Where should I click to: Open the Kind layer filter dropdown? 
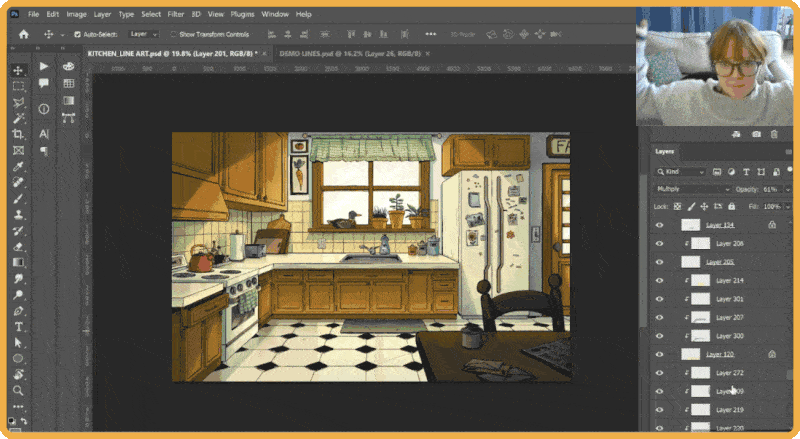click(681, 172)
